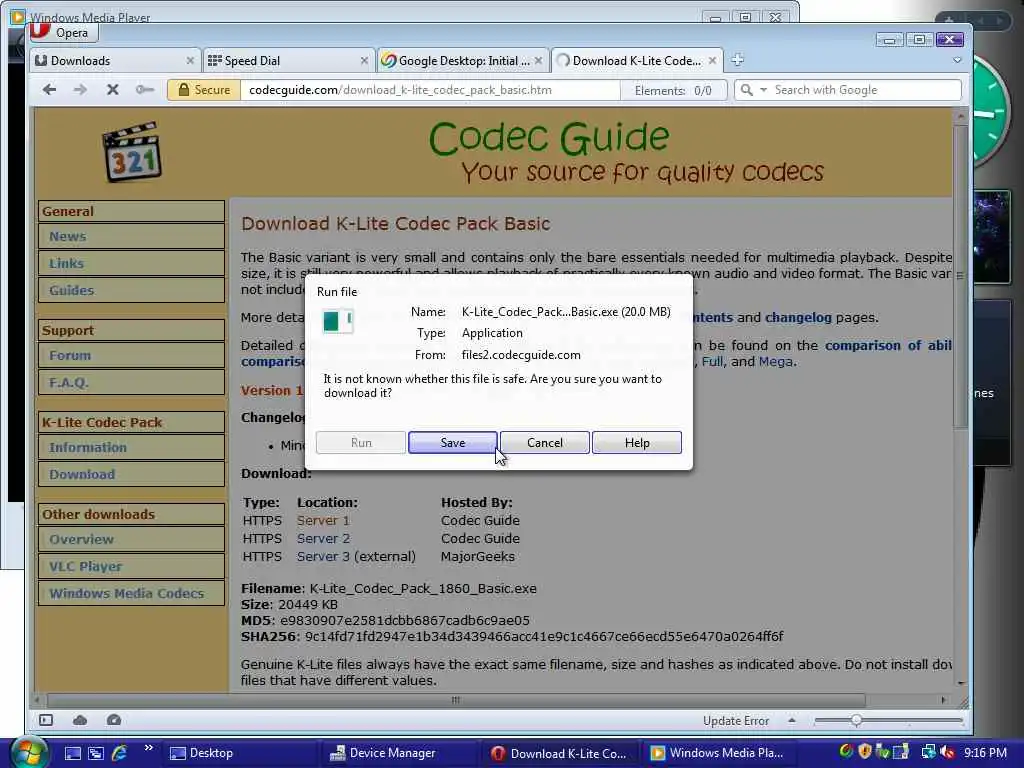The image size is (1024, 768).
Task: Click the Google Desktop tray icon
Action: [846, 752]
